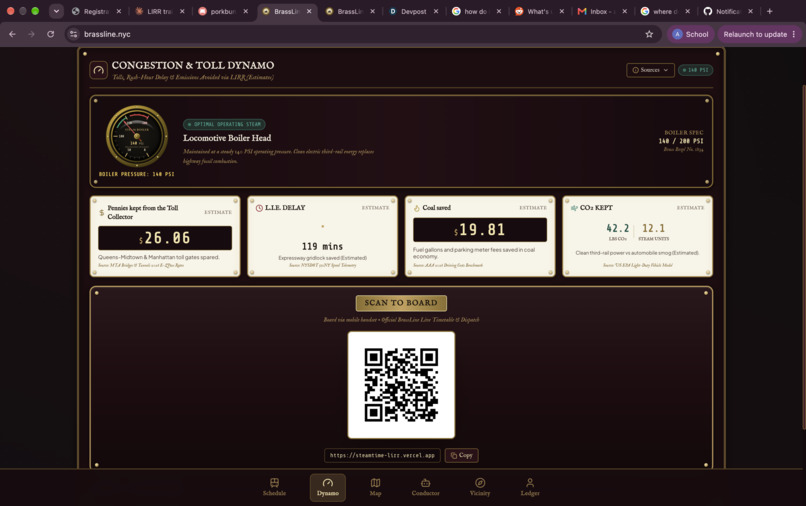Close the active BrassLin tab
Viewport: 806px width, 506px height.
(309, 11)
